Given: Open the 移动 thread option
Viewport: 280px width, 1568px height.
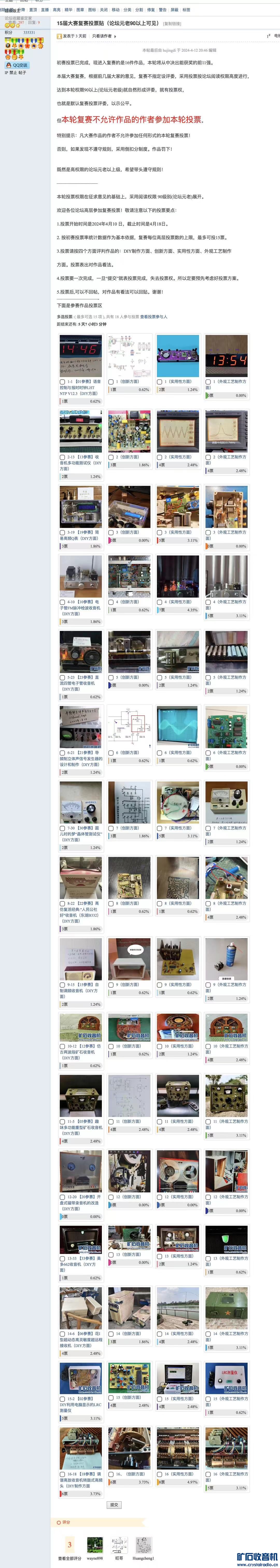Looking at the screenshot, I should 116,10.
